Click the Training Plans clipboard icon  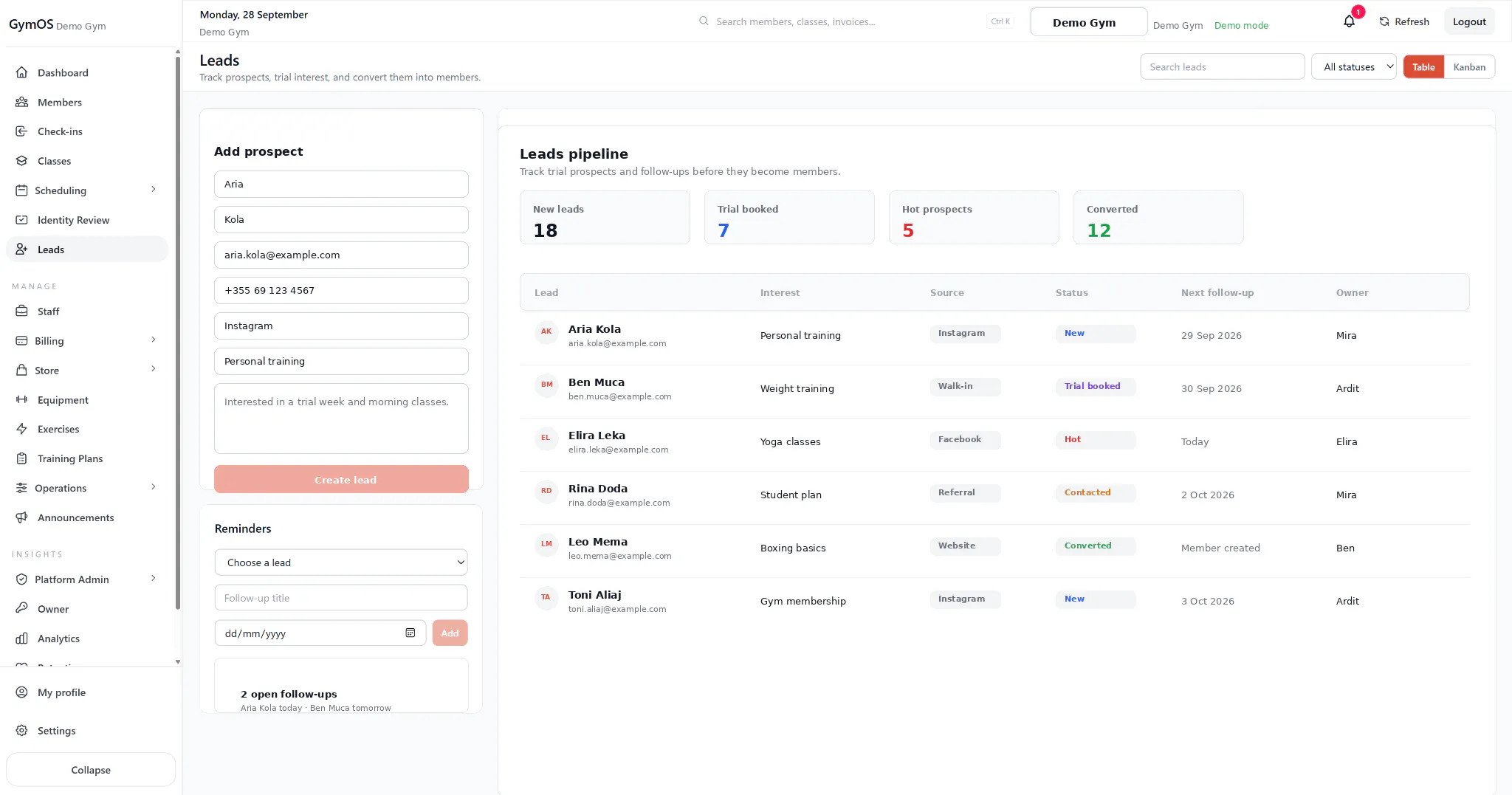click(x=21, y=458)
